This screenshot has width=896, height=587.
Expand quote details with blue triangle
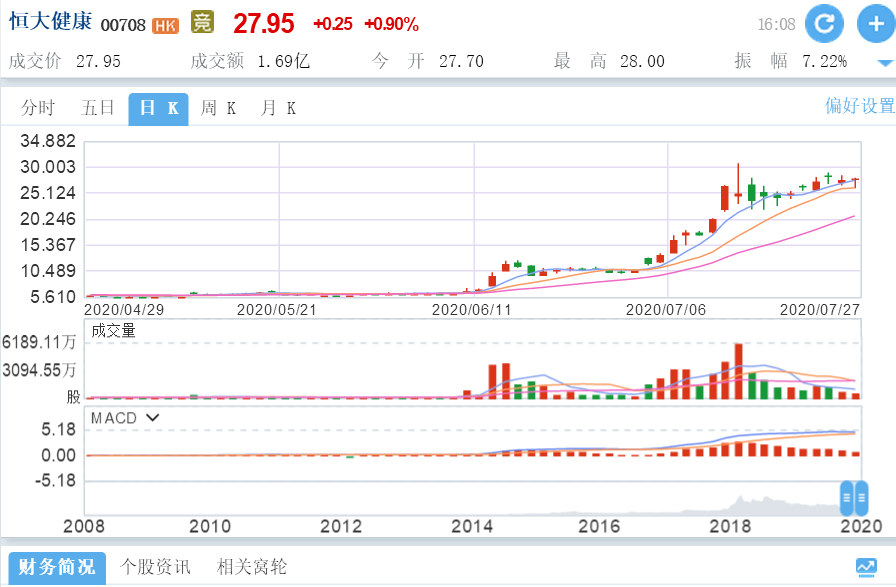tap(886, 63)
